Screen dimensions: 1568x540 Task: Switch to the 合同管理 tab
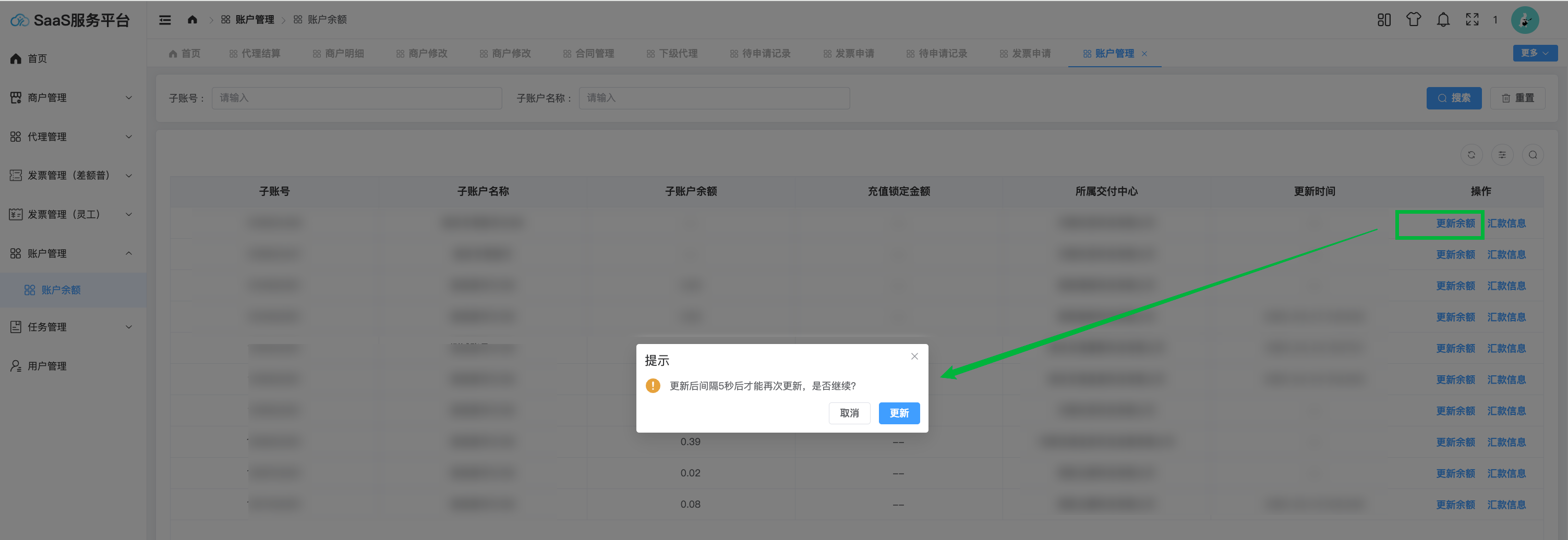[x=588, y=54]
